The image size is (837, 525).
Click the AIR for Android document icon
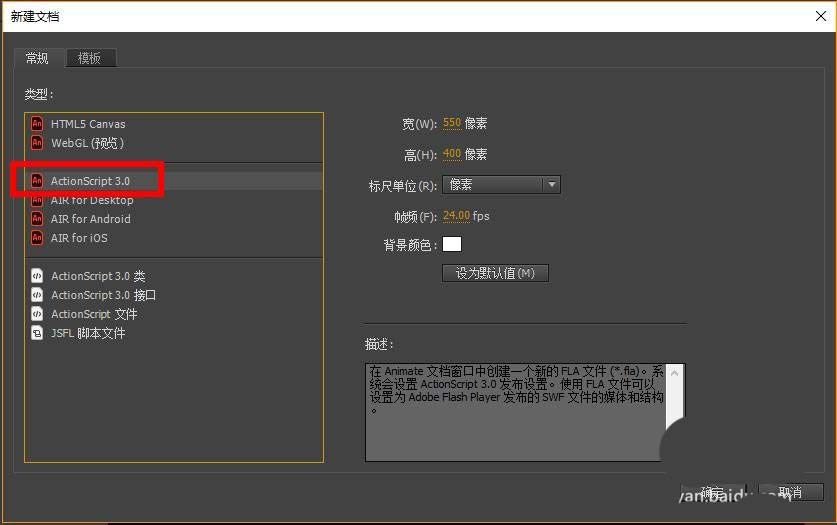click(x=37, y=219)
